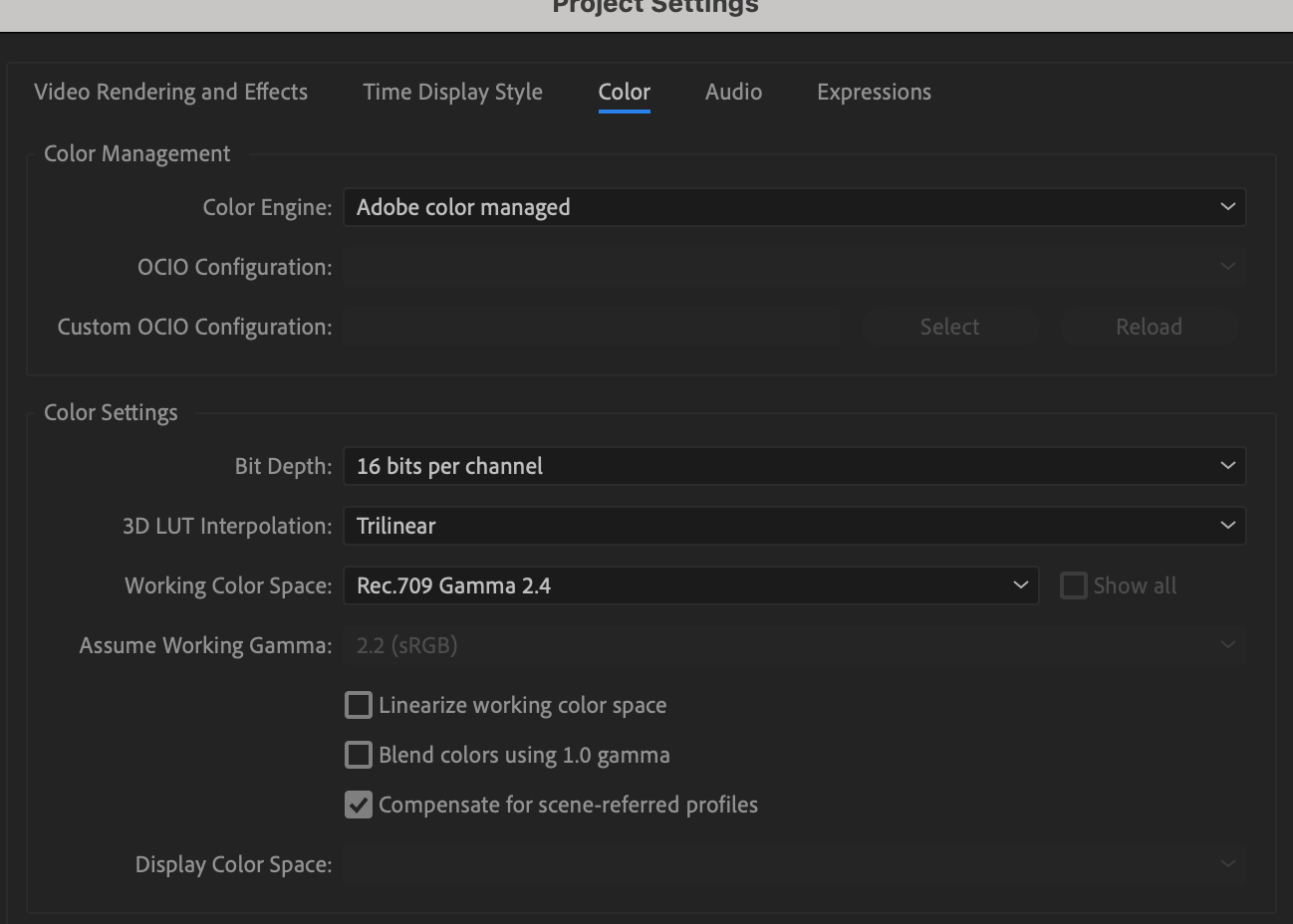Screen dimensions: 1293x924
Task: Click the Select button for Custom OCIO Configuration
Action: pos(948,326)
